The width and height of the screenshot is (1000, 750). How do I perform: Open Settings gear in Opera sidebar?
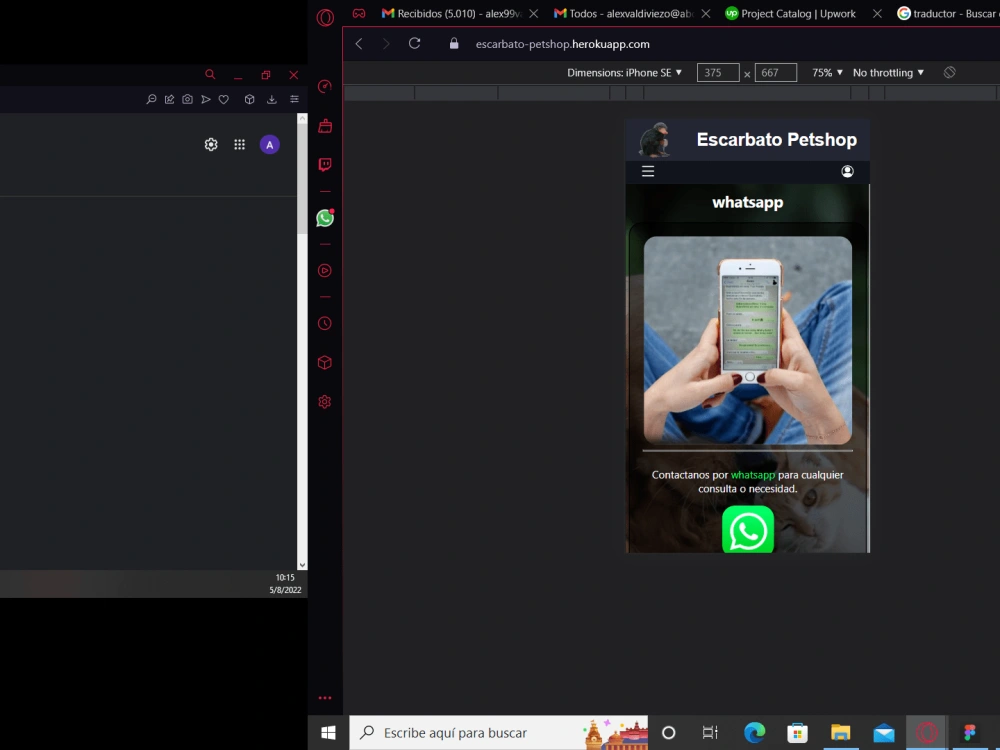point(325,402)
